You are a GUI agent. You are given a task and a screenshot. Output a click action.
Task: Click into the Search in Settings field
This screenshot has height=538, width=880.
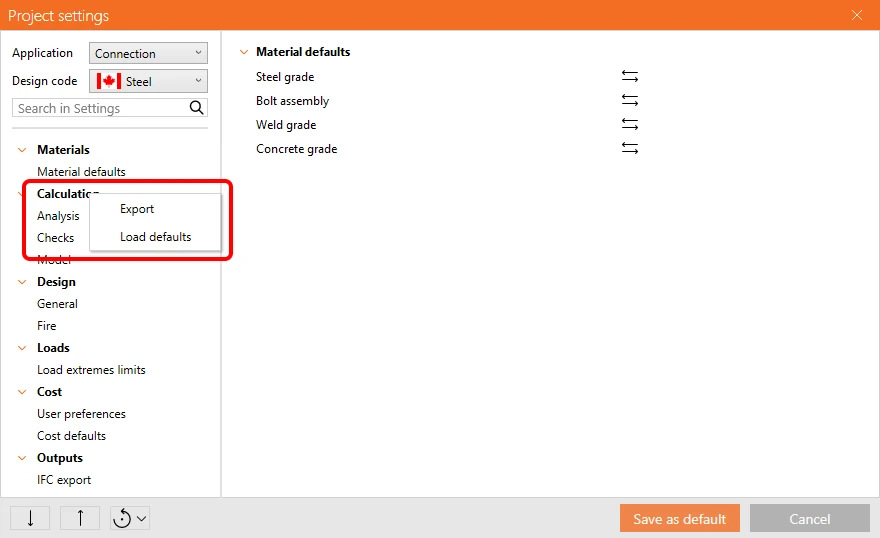(x=101, y=108)
